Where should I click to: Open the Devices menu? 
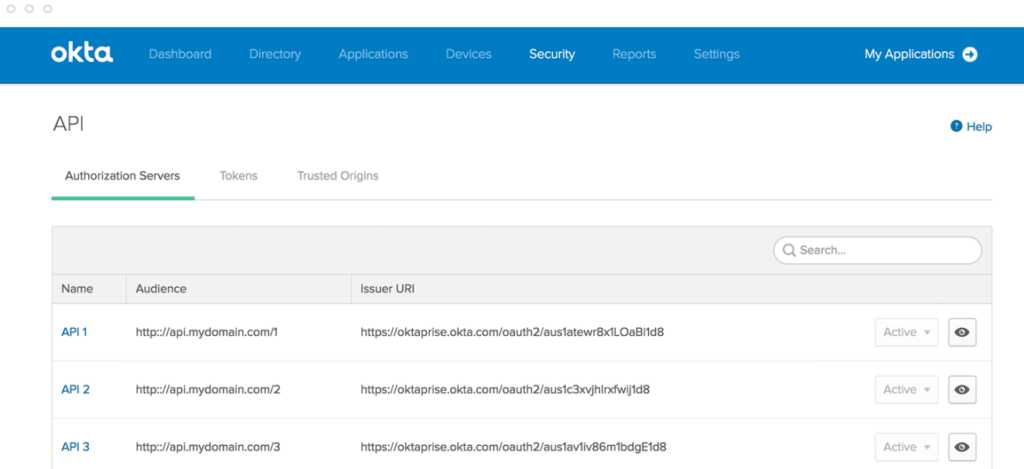(x=468, y=54)
